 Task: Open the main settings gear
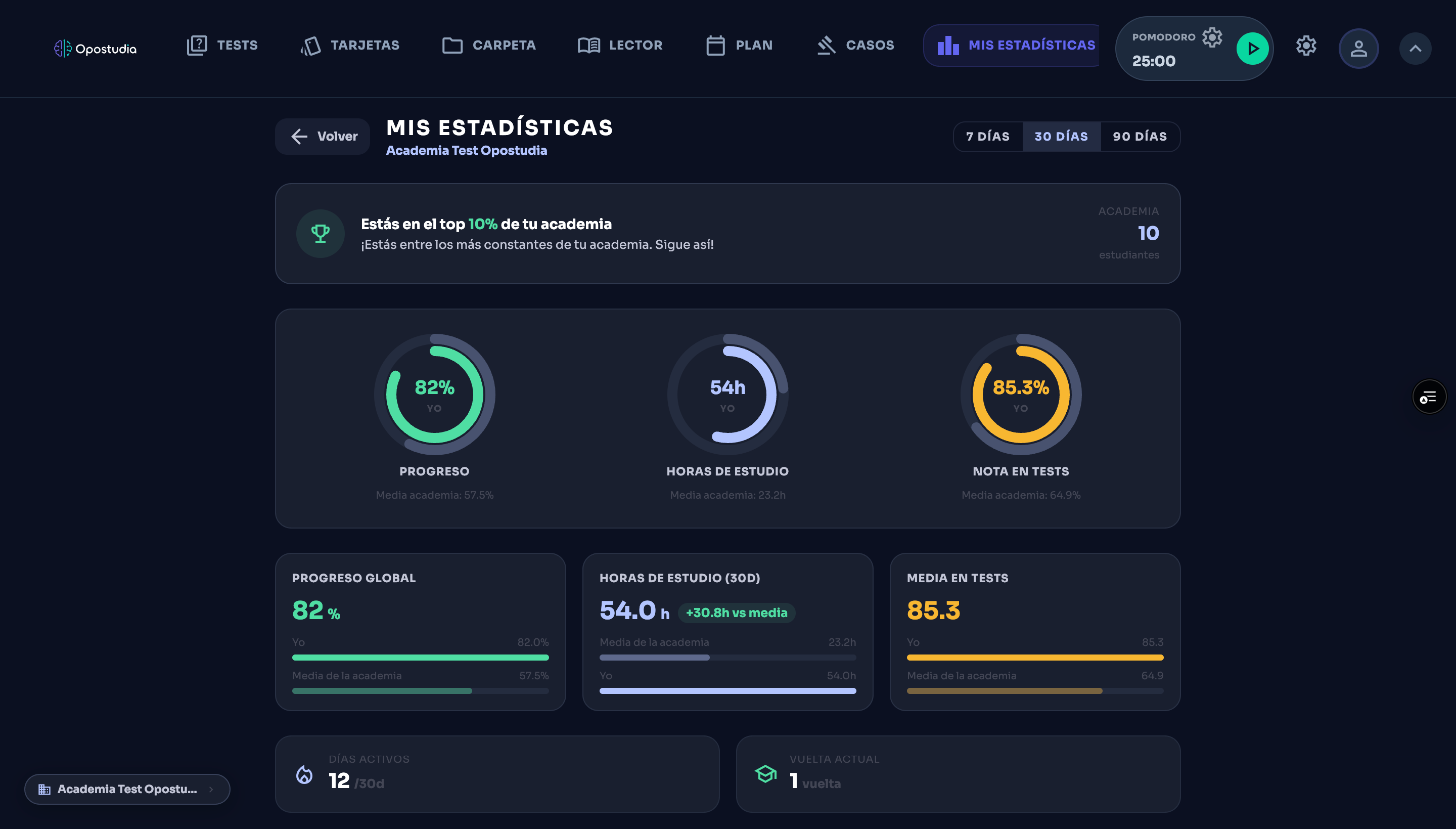pyautogui.click(x=1306, y=46)
